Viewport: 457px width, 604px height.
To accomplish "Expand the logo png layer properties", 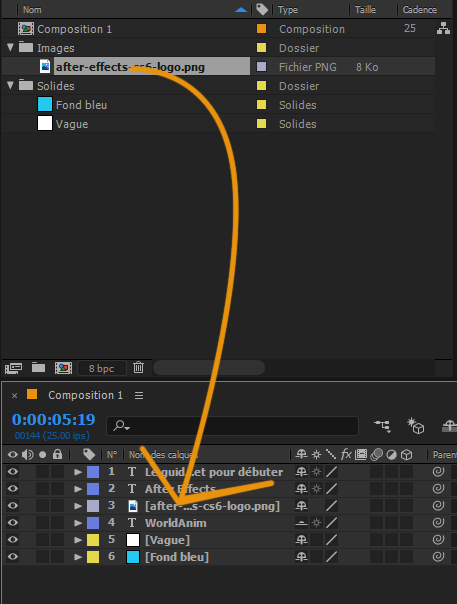I will (78, 506).
